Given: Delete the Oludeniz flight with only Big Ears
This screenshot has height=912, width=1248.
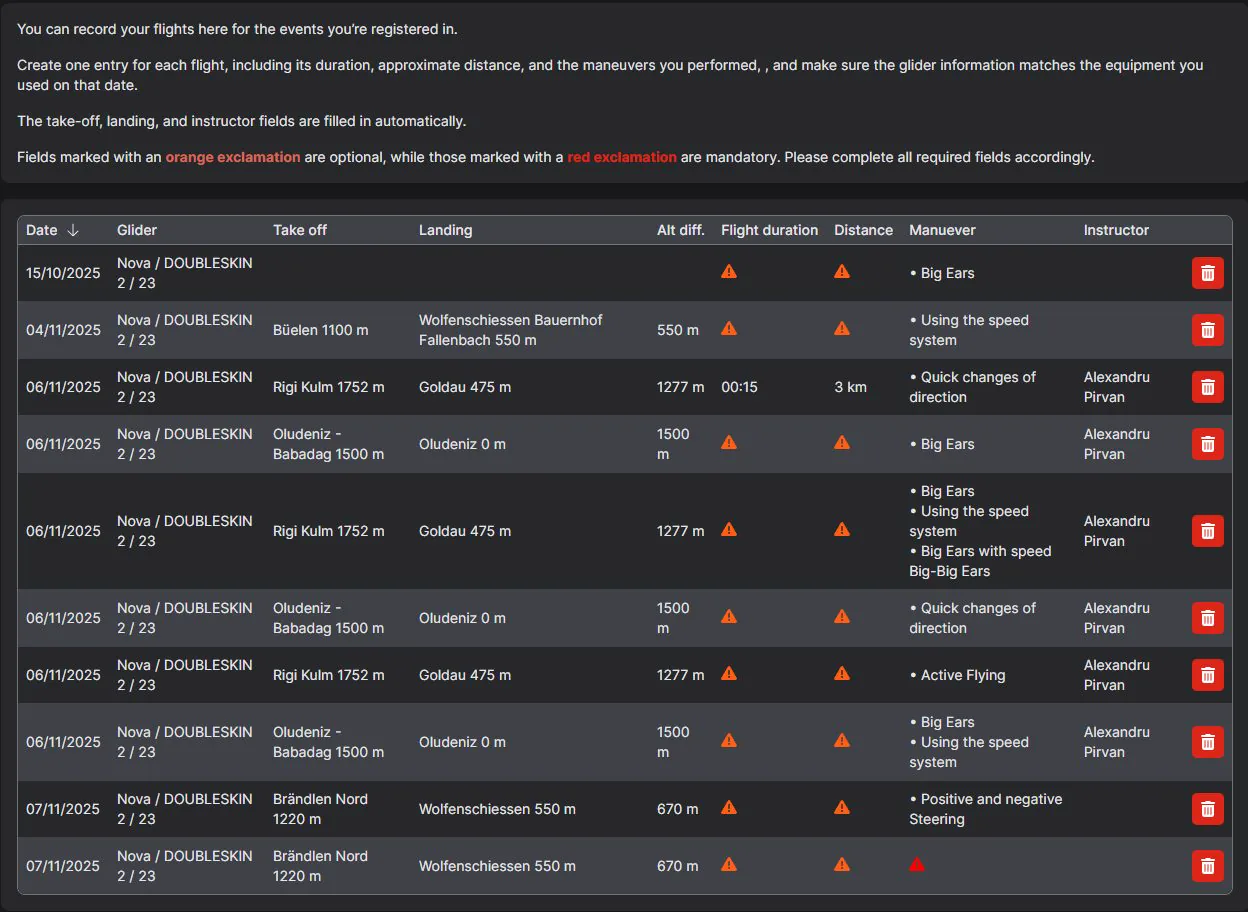Looking at the screenshot, I should coord(1207,444).
